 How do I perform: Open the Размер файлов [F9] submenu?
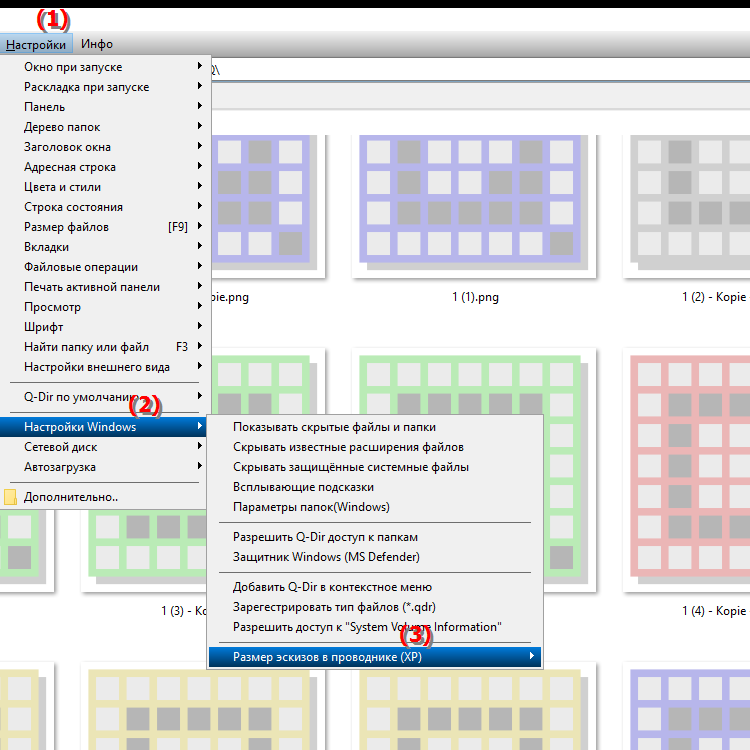click(106, 227)
